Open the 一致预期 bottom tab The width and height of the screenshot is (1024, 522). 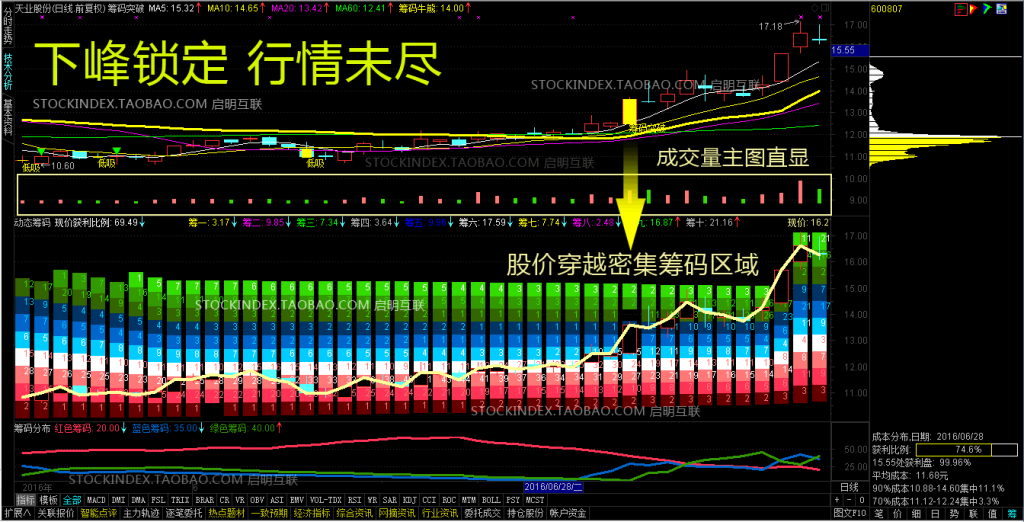269,514
